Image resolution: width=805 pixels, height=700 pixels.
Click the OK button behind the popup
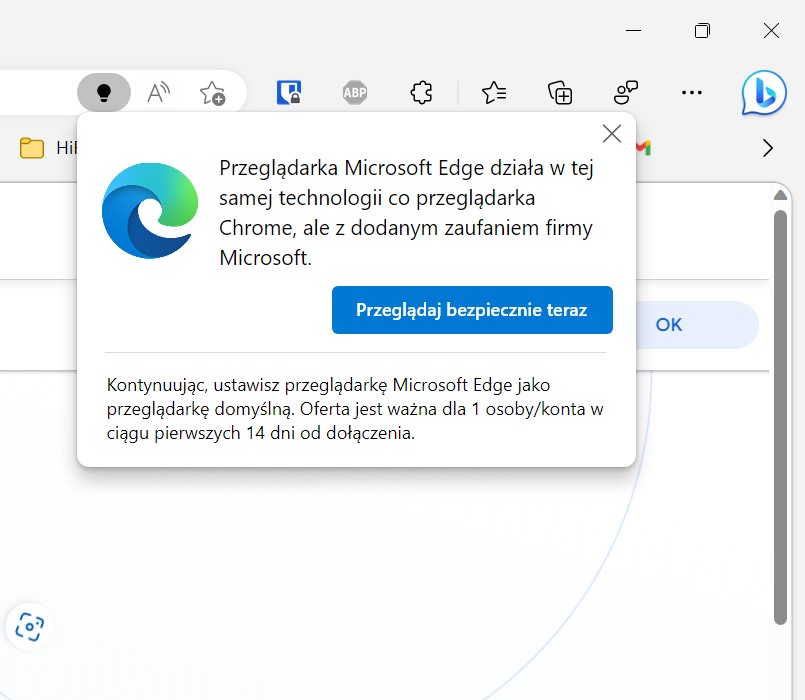click(668, 325)
